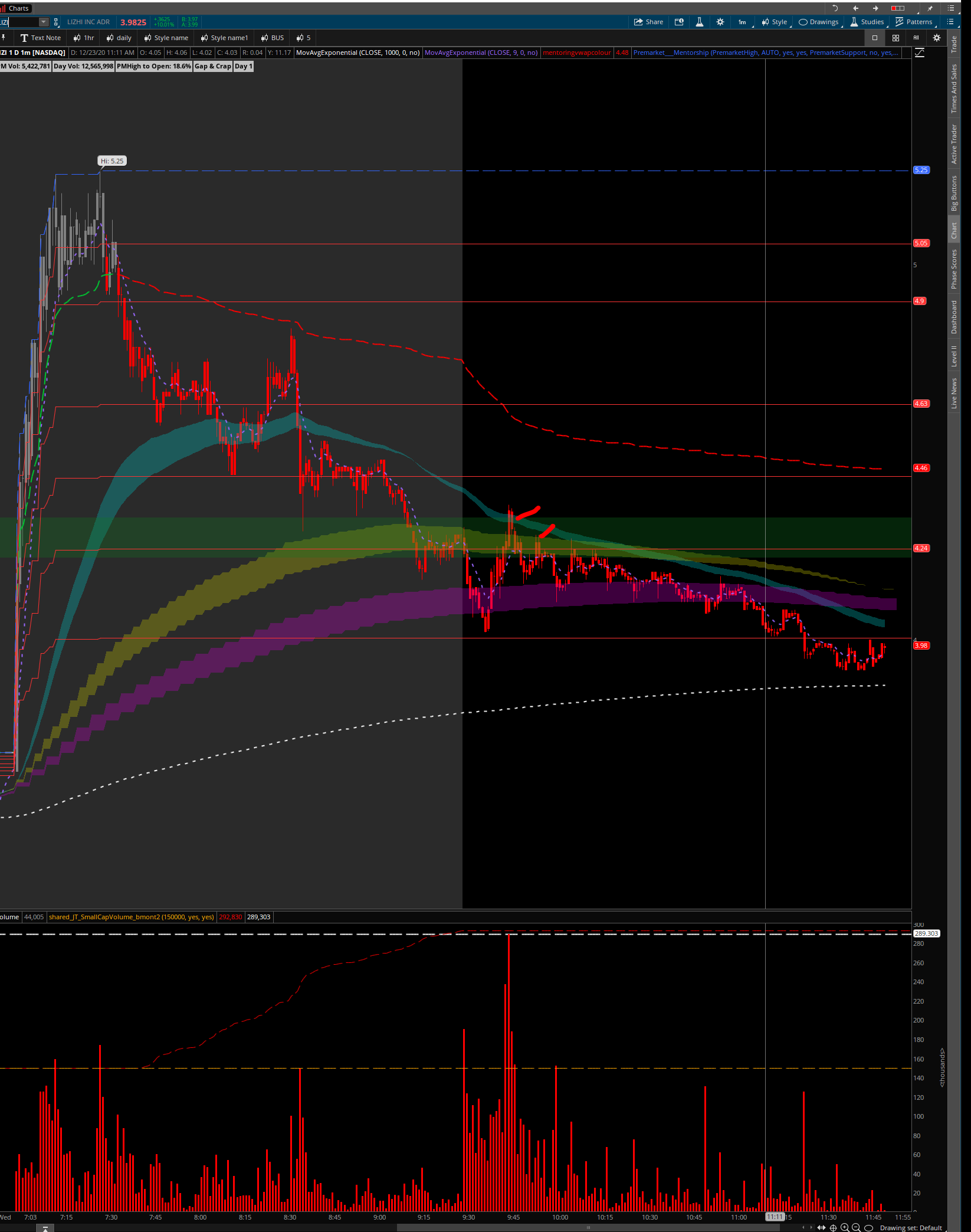Click the symbol link chain icon

point(56,22)
